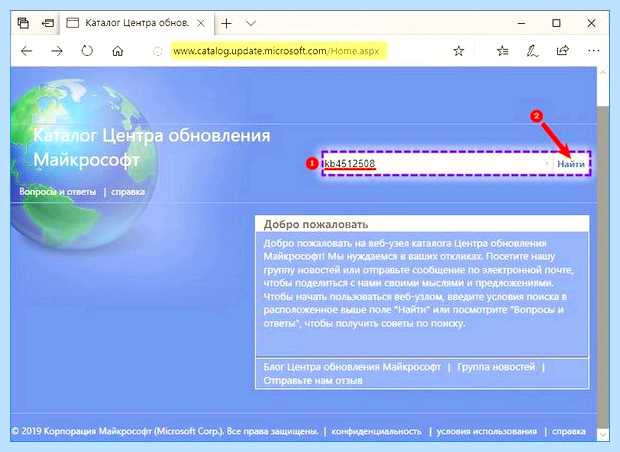This screenshot has width=620, height=452.
Task: Go forward with the right arrow
Action: (57, 51)
